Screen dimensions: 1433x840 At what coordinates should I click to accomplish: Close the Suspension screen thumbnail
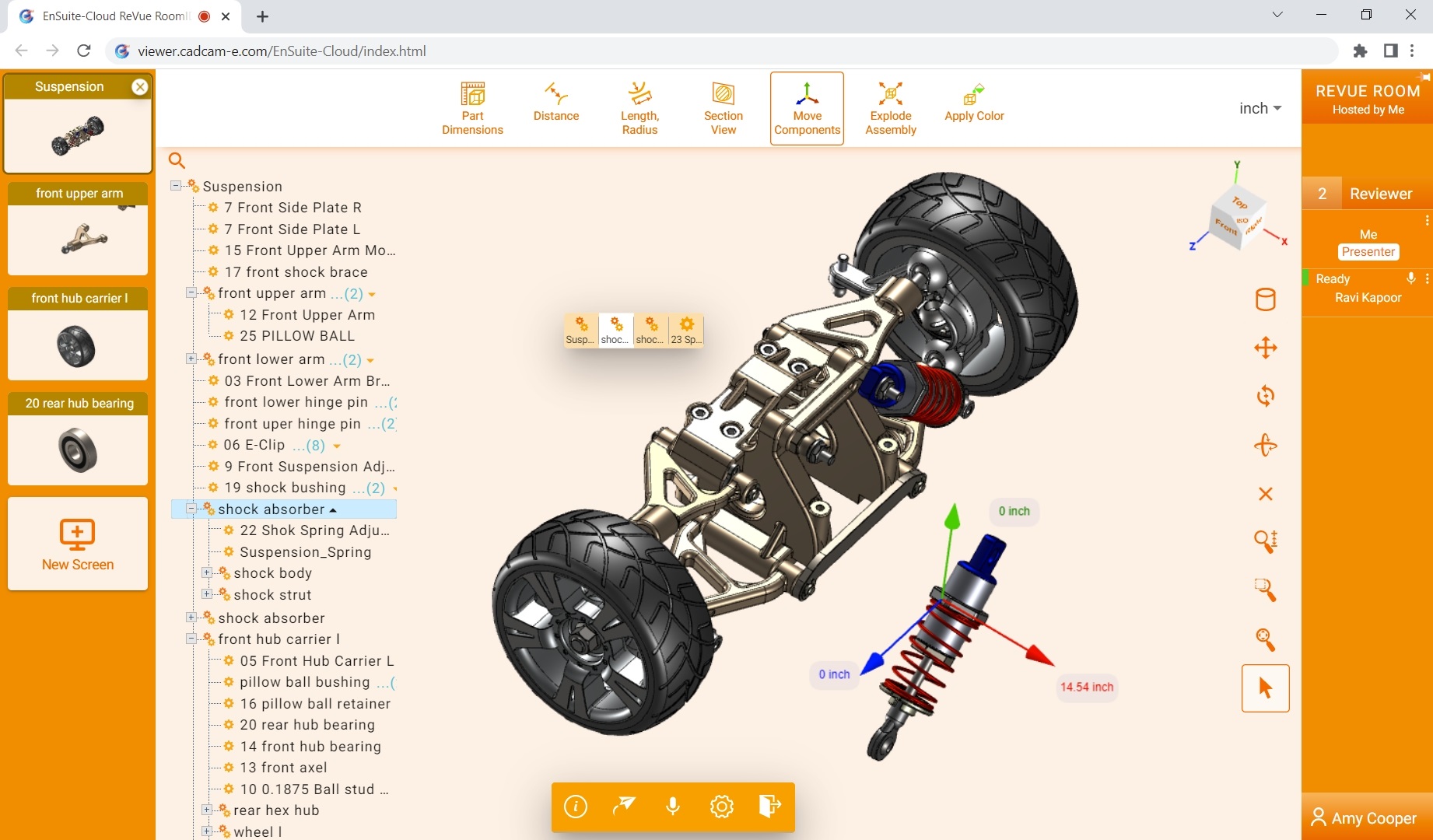[140, 87]
